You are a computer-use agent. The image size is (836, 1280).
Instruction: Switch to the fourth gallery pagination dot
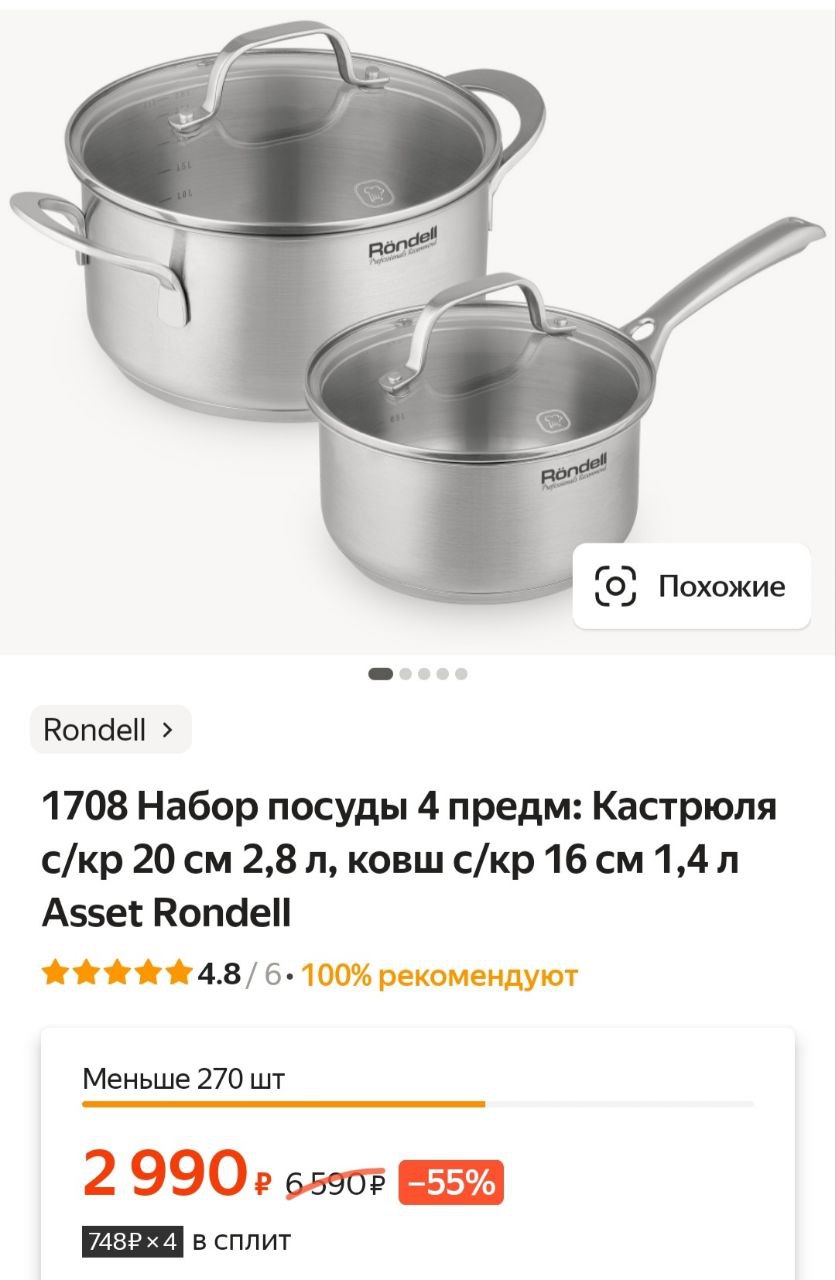pos(442,674)
